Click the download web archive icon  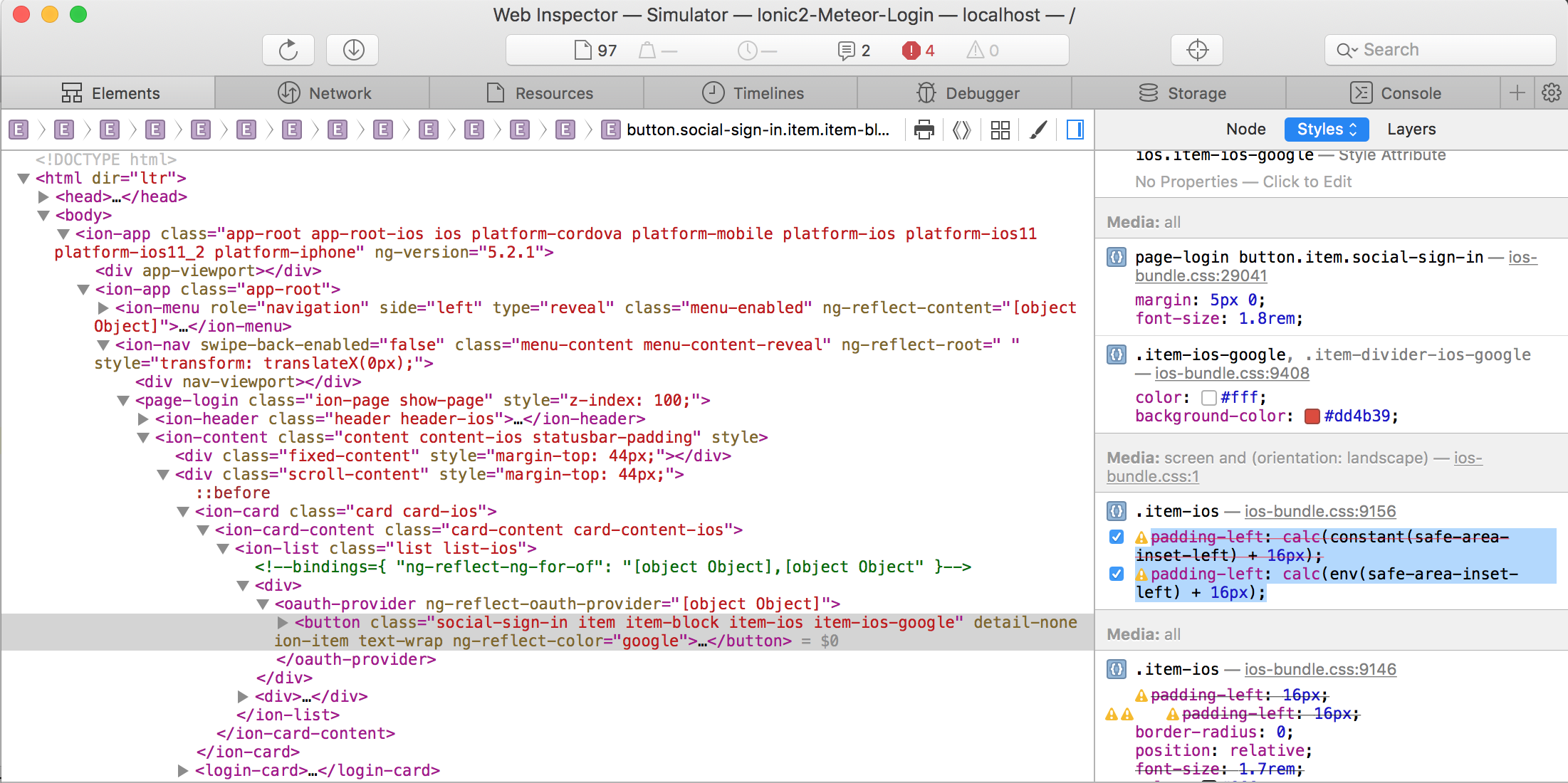[353, 50]
